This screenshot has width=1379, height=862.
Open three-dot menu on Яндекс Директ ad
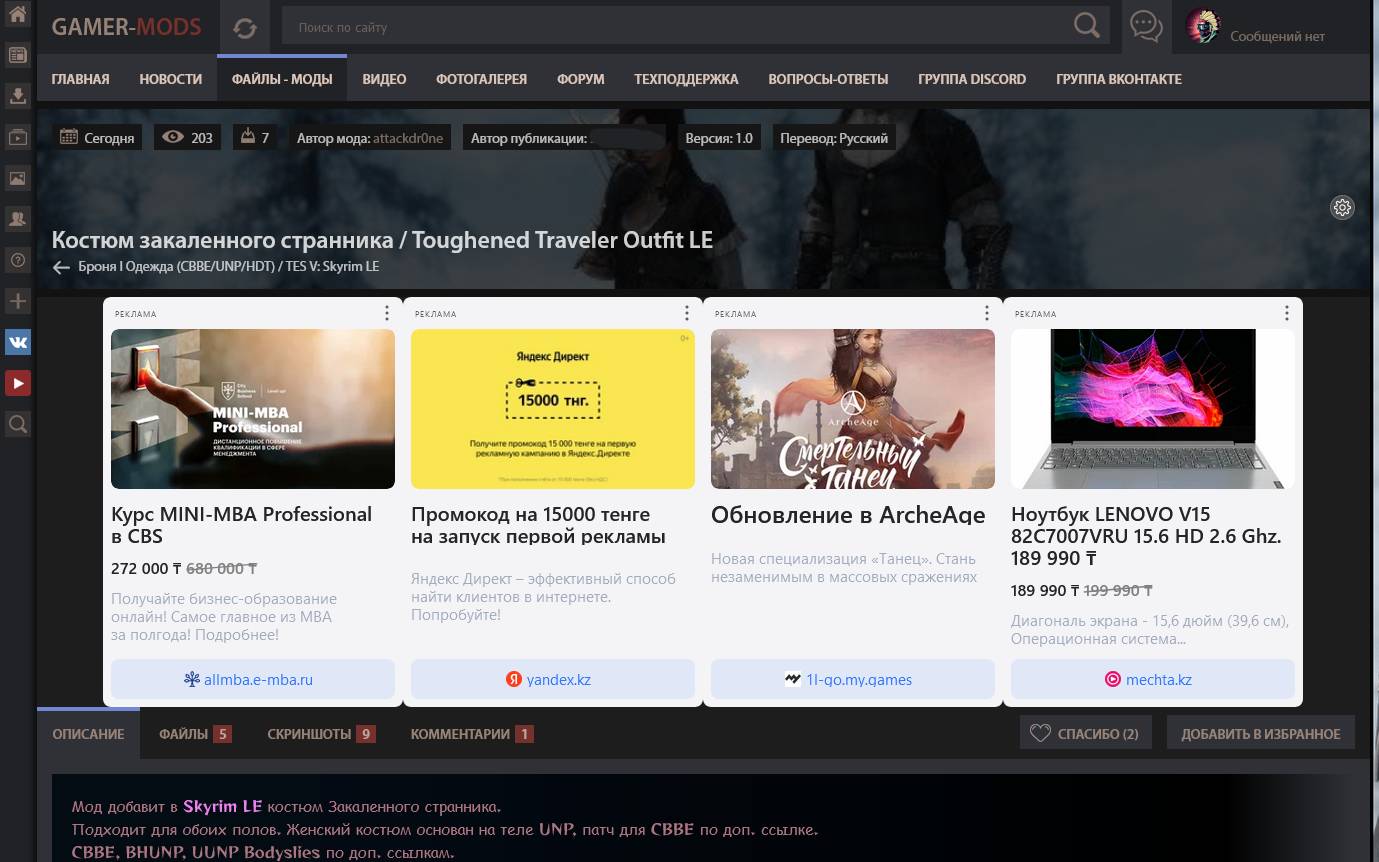point(687,313)
